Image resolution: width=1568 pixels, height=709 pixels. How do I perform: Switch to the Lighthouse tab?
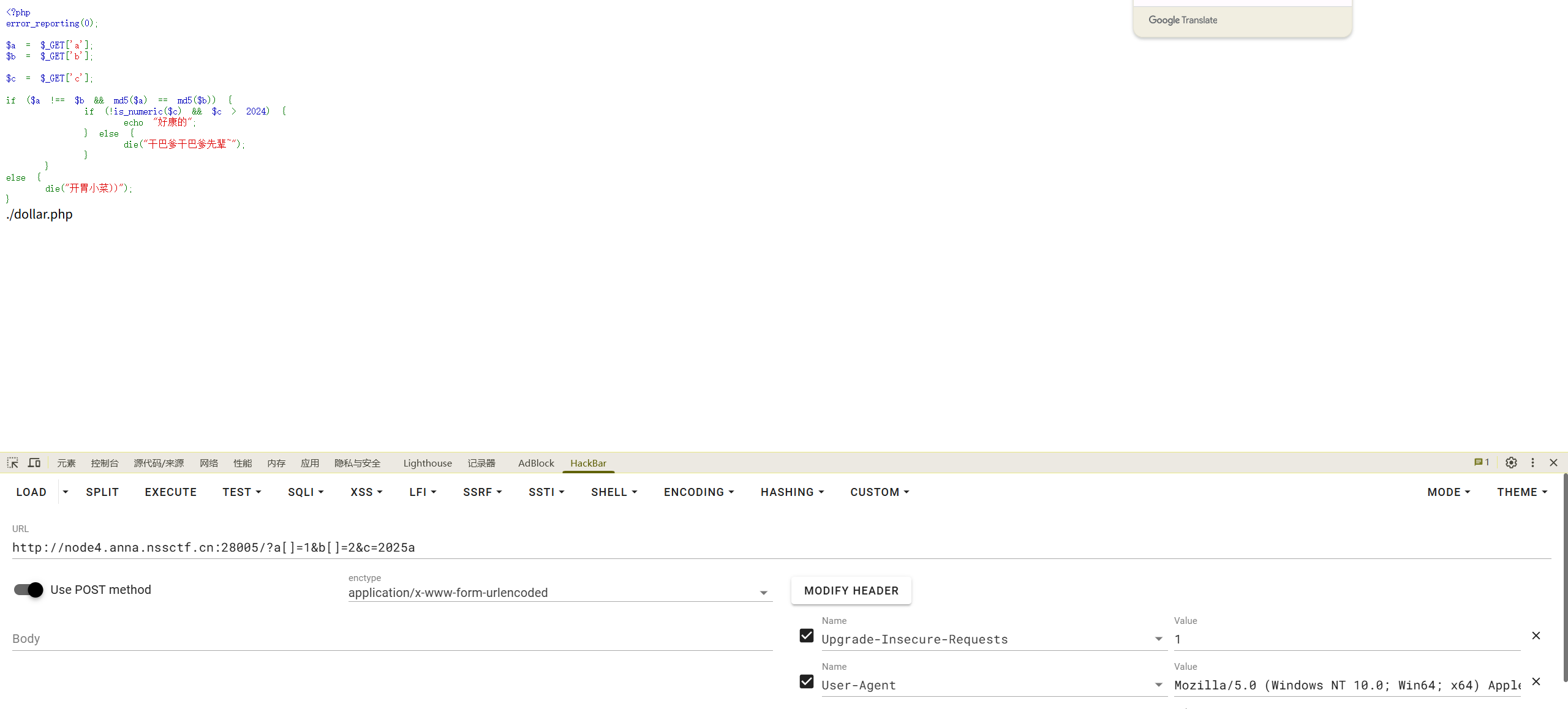click(428, 463)
